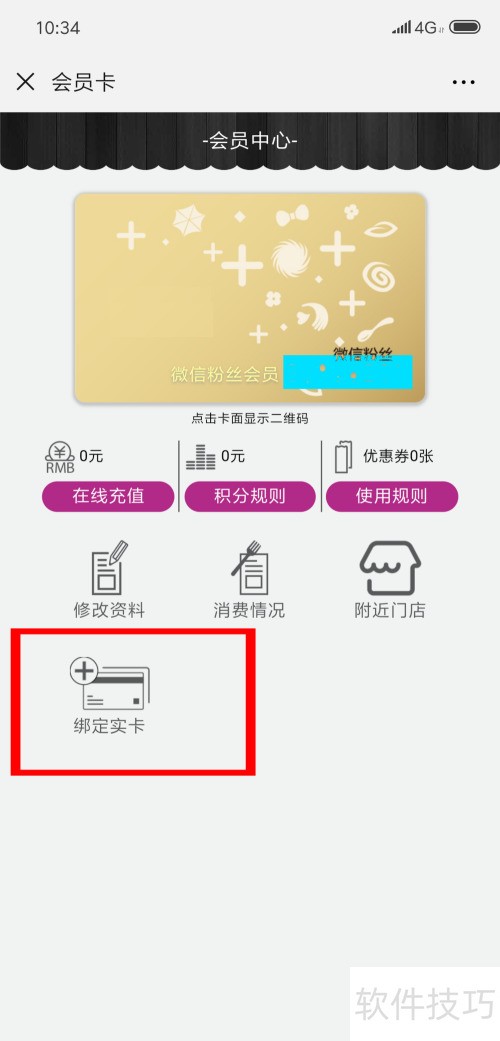Click the 绑定实卡 text label

click(x=109, y=726)
